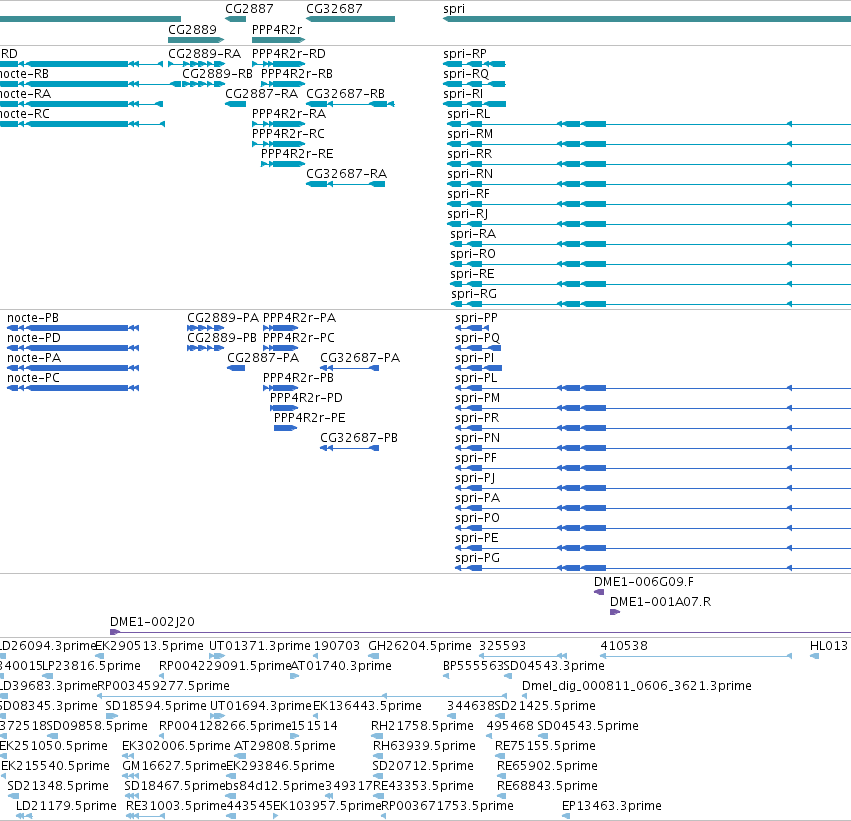The width and height of the screenshot is (851, 821).
Task: Select the PPP4R2r-RB transcript label
Action: pos(297,74)
